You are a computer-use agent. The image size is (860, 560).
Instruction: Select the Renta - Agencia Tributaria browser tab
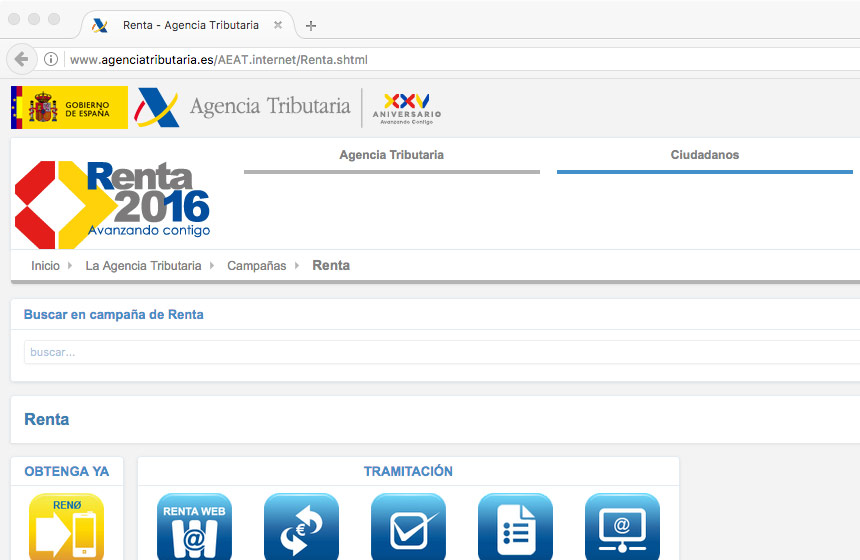click(x=188, y=25)
